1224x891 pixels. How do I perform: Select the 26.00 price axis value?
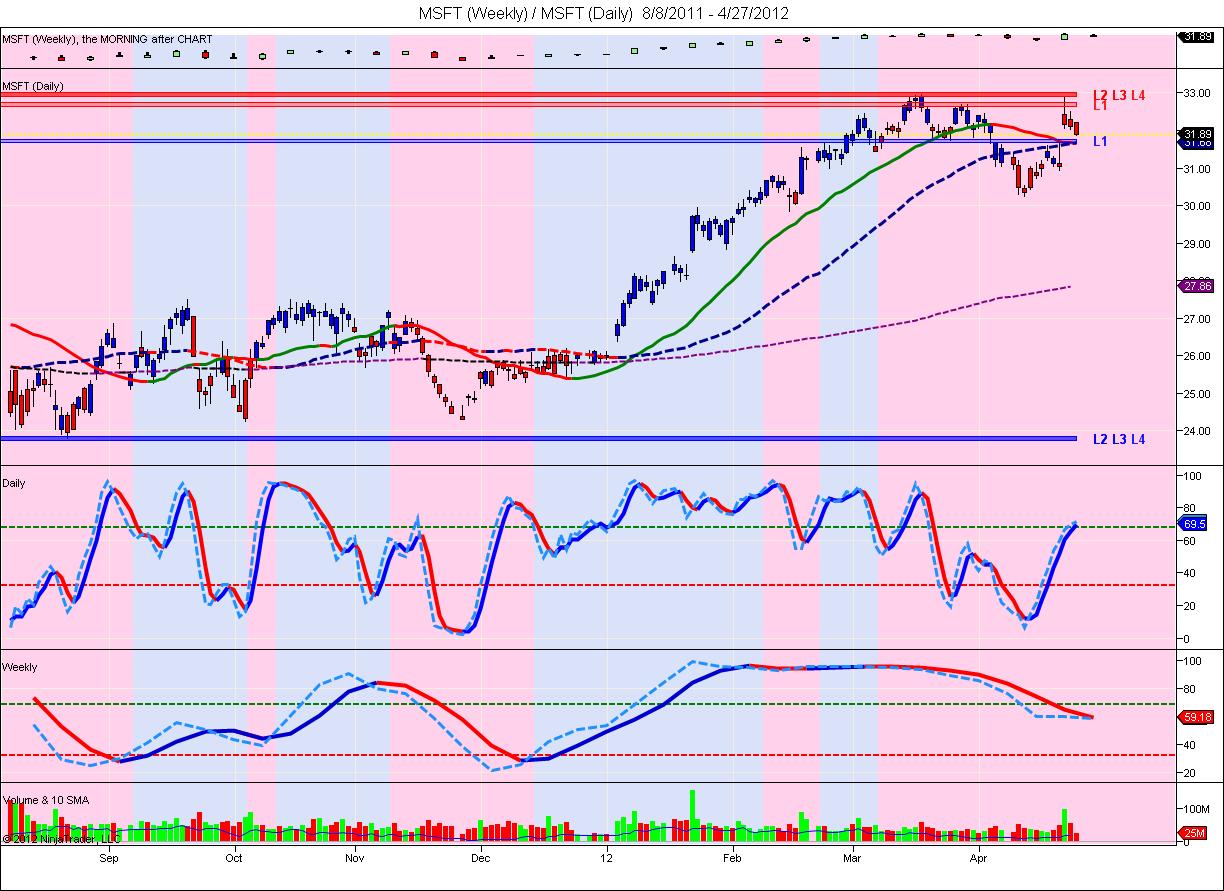click(x=1197, y=356)
